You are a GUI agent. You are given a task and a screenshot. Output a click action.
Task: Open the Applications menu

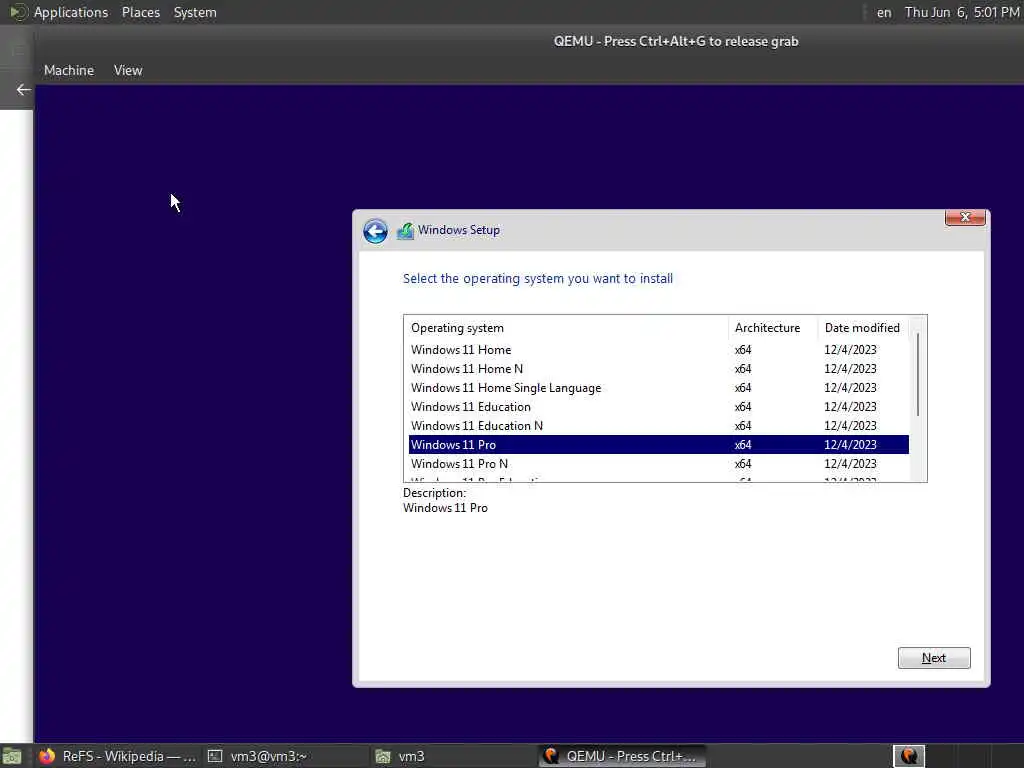(71, 12)
